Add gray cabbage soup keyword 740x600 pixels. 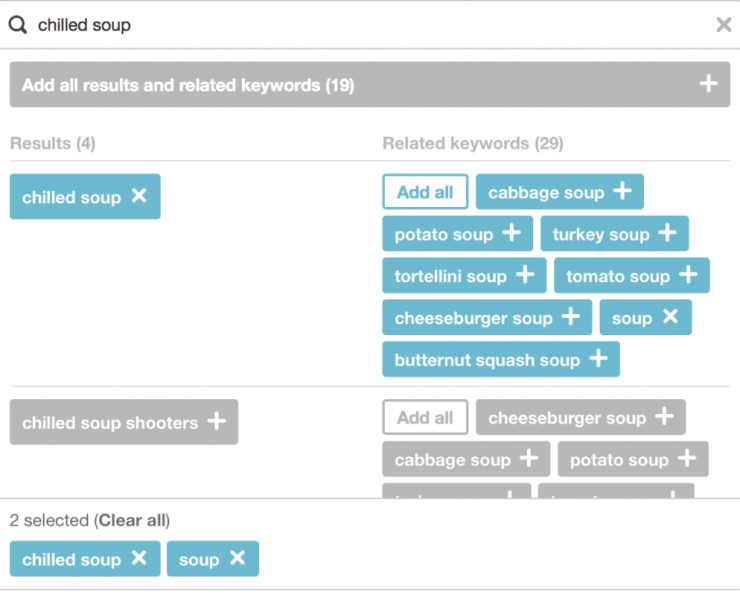tap(466, 459)
